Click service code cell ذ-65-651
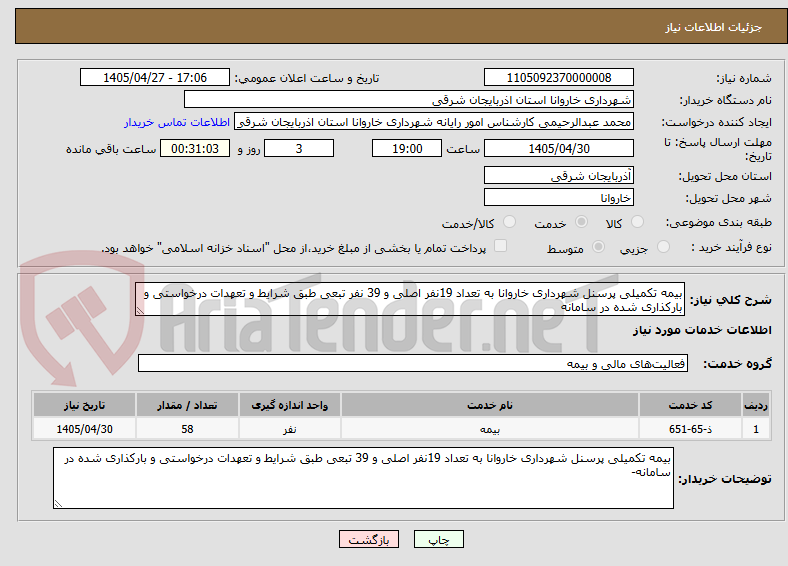 coord(691,429)
